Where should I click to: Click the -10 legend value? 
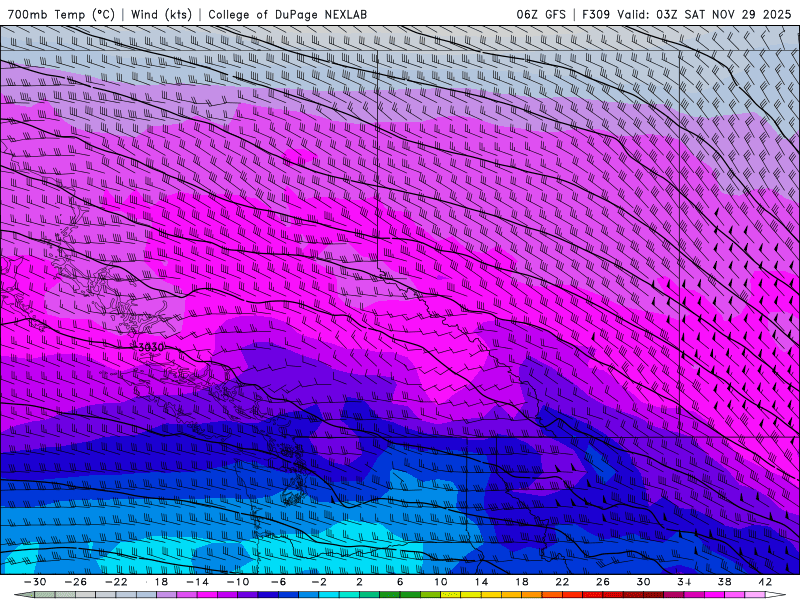pyautogui.click(x=238, y=582)
